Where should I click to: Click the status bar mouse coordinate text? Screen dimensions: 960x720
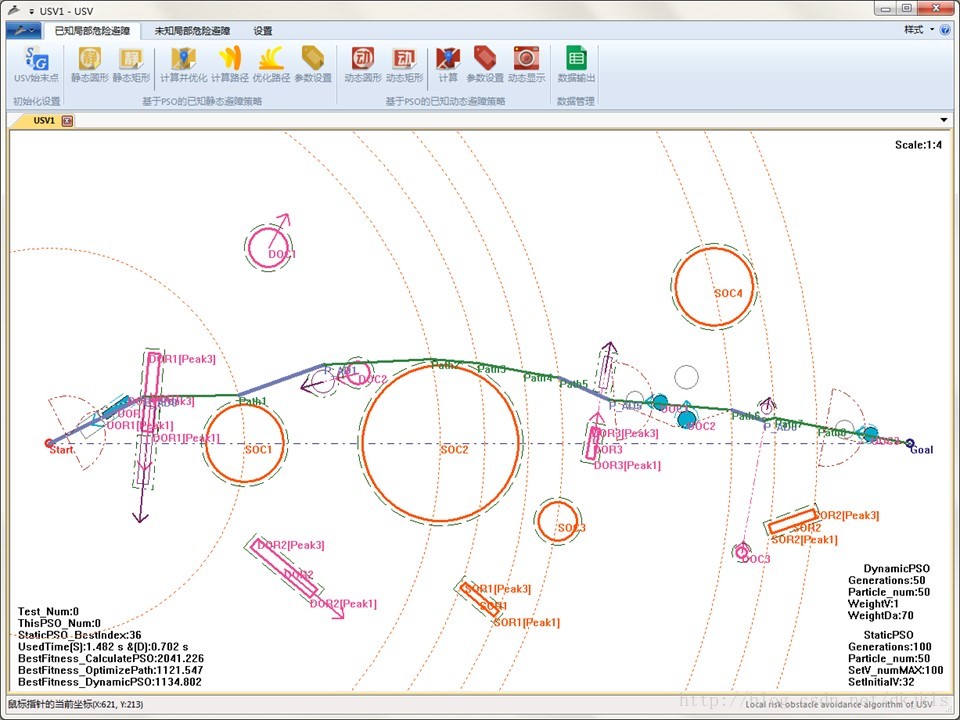76,705
